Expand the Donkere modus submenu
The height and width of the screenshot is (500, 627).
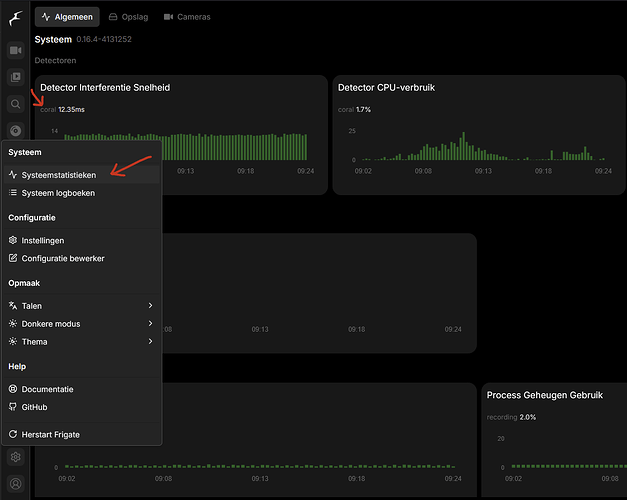click(x=80, y=324)
